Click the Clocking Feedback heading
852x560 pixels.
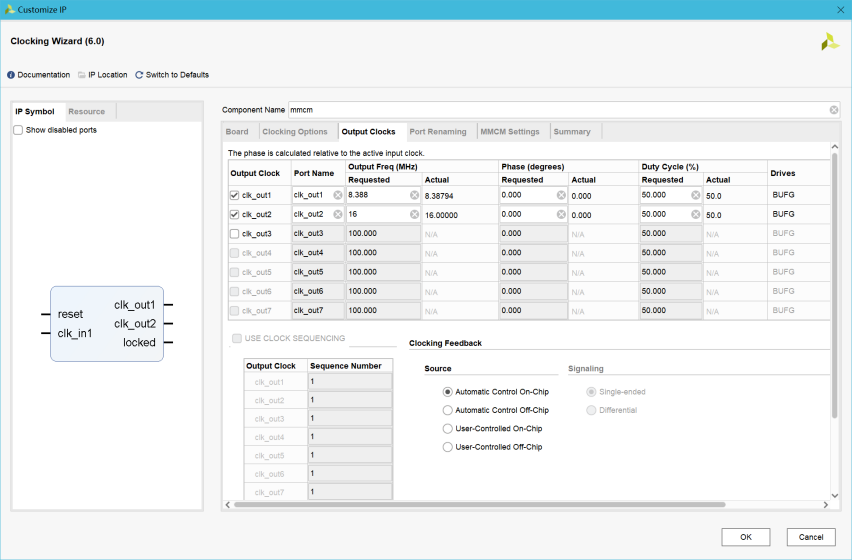(445, 343)
